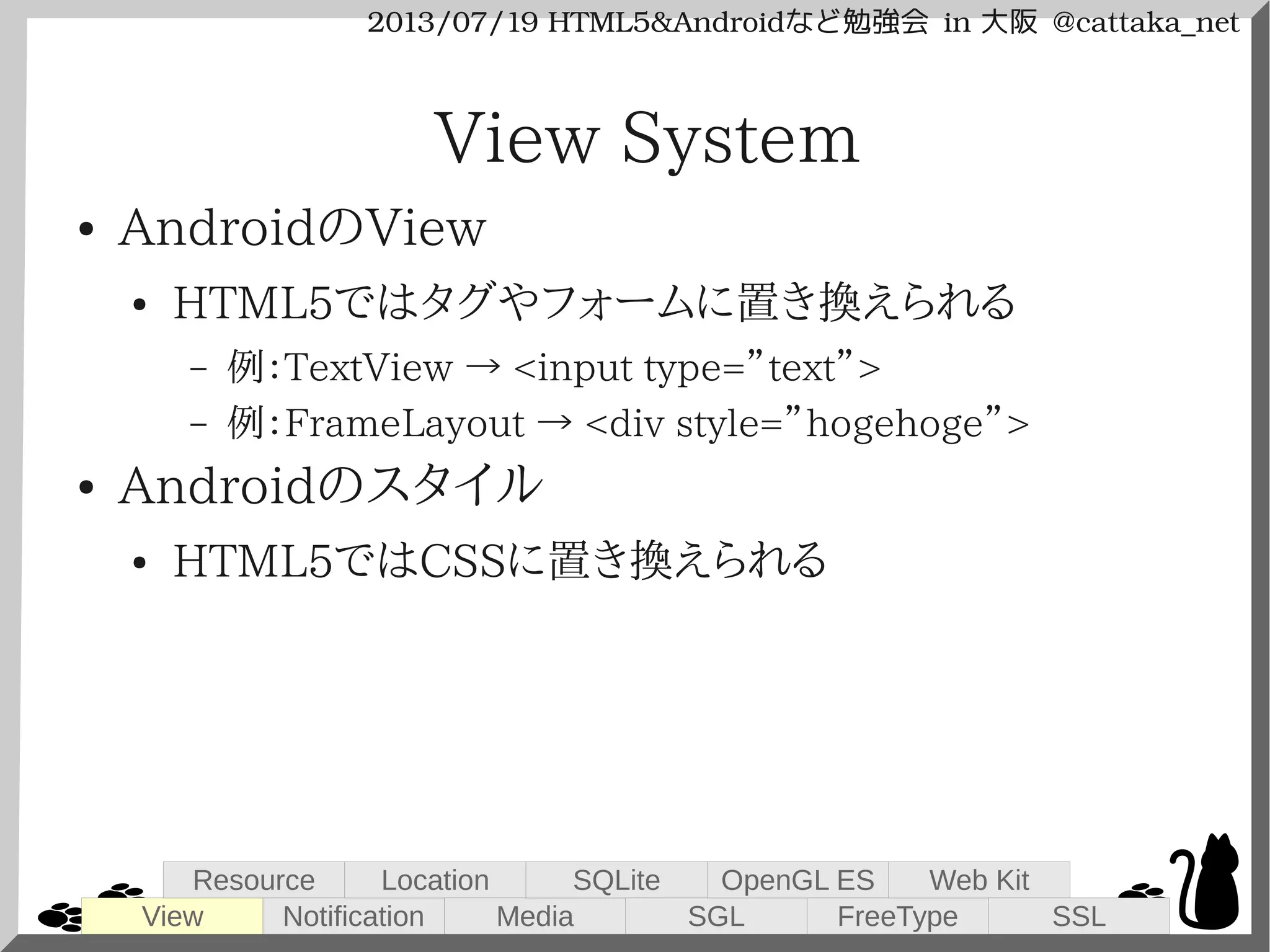1270x952 pixels.
Task: Click the header line with @cattaka_net
Action: coord(803,24)
